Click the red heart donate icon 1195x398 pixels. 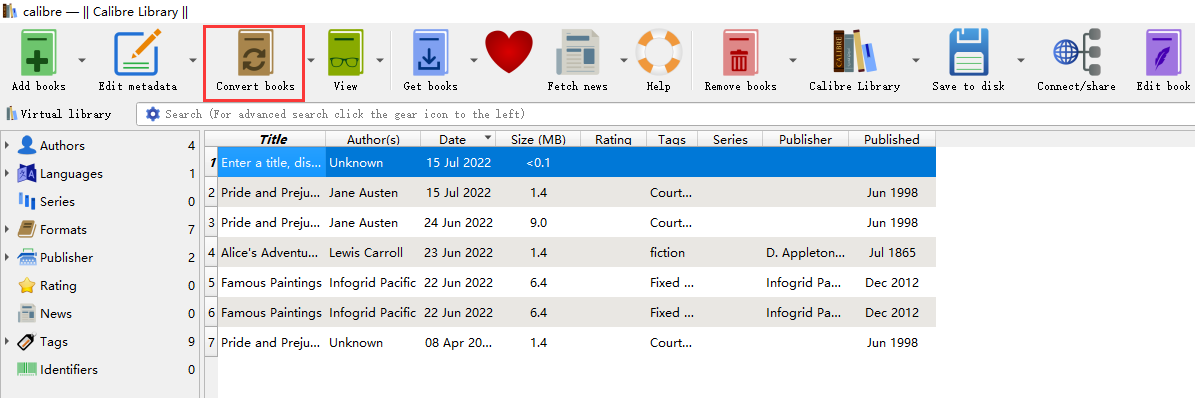coord(508,53)
